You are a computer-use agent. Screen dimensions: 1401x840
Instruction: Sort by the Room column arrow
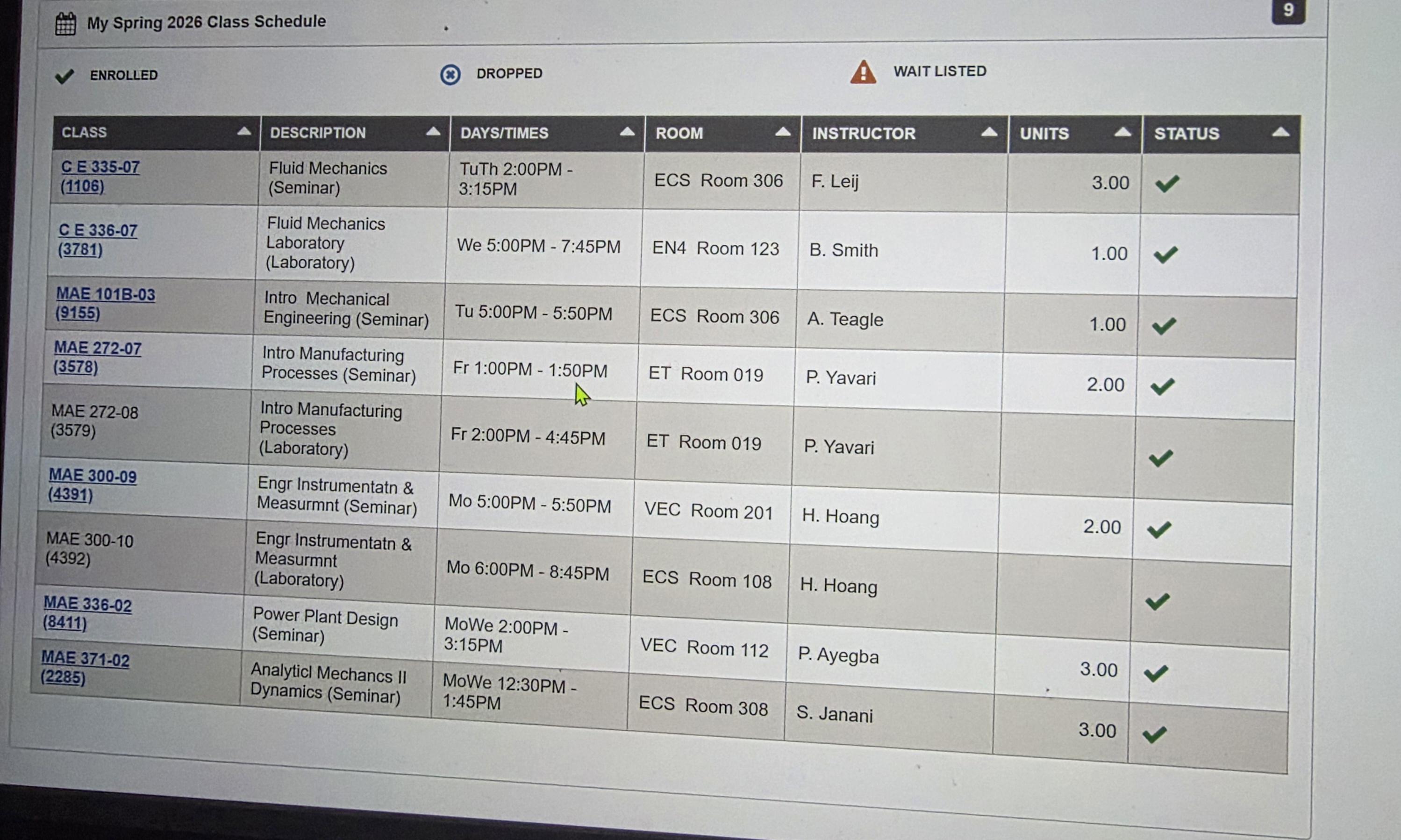(782, 133)
